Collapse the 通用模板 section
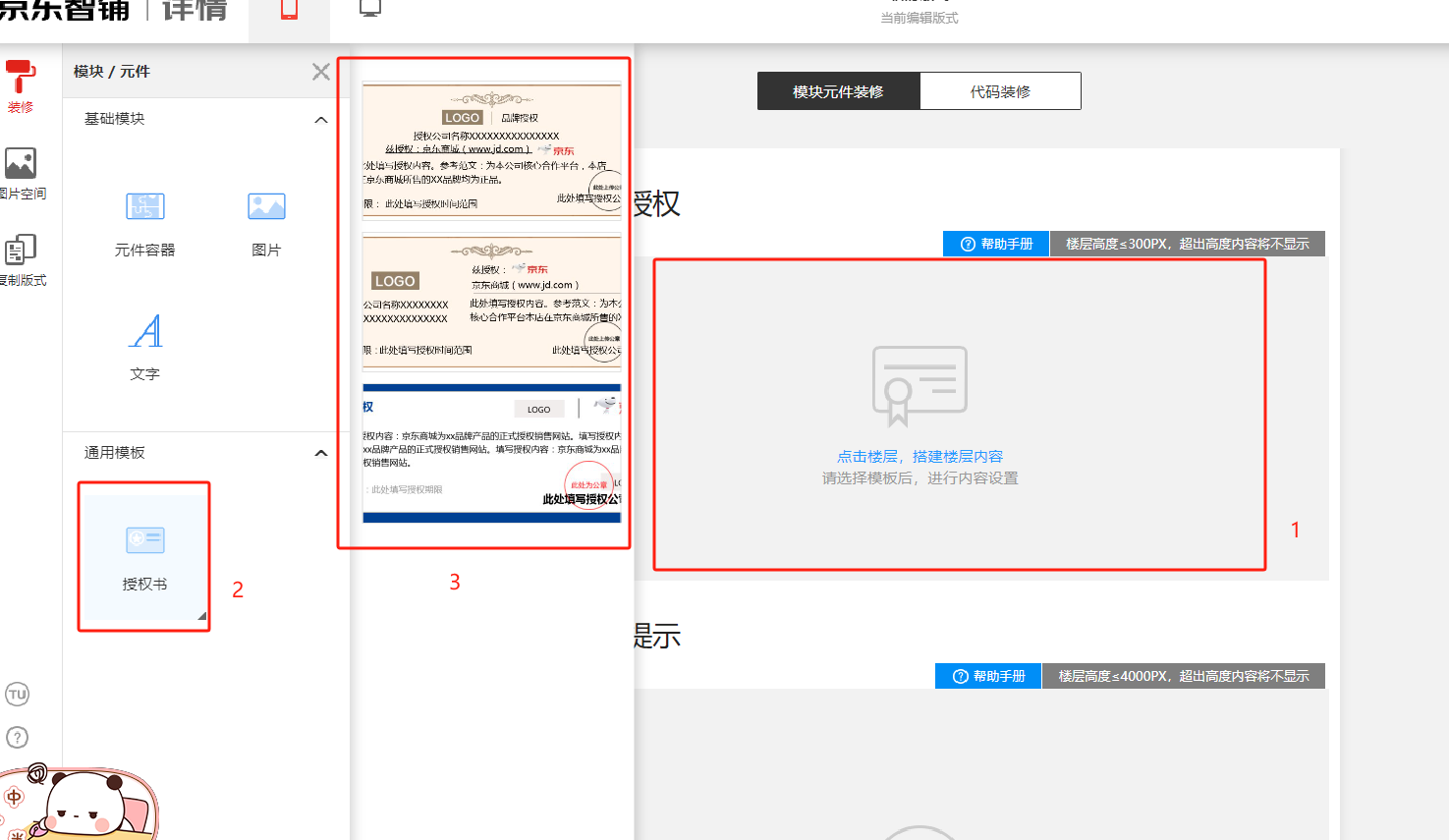The image size is (1449, 840). (320, 453)
